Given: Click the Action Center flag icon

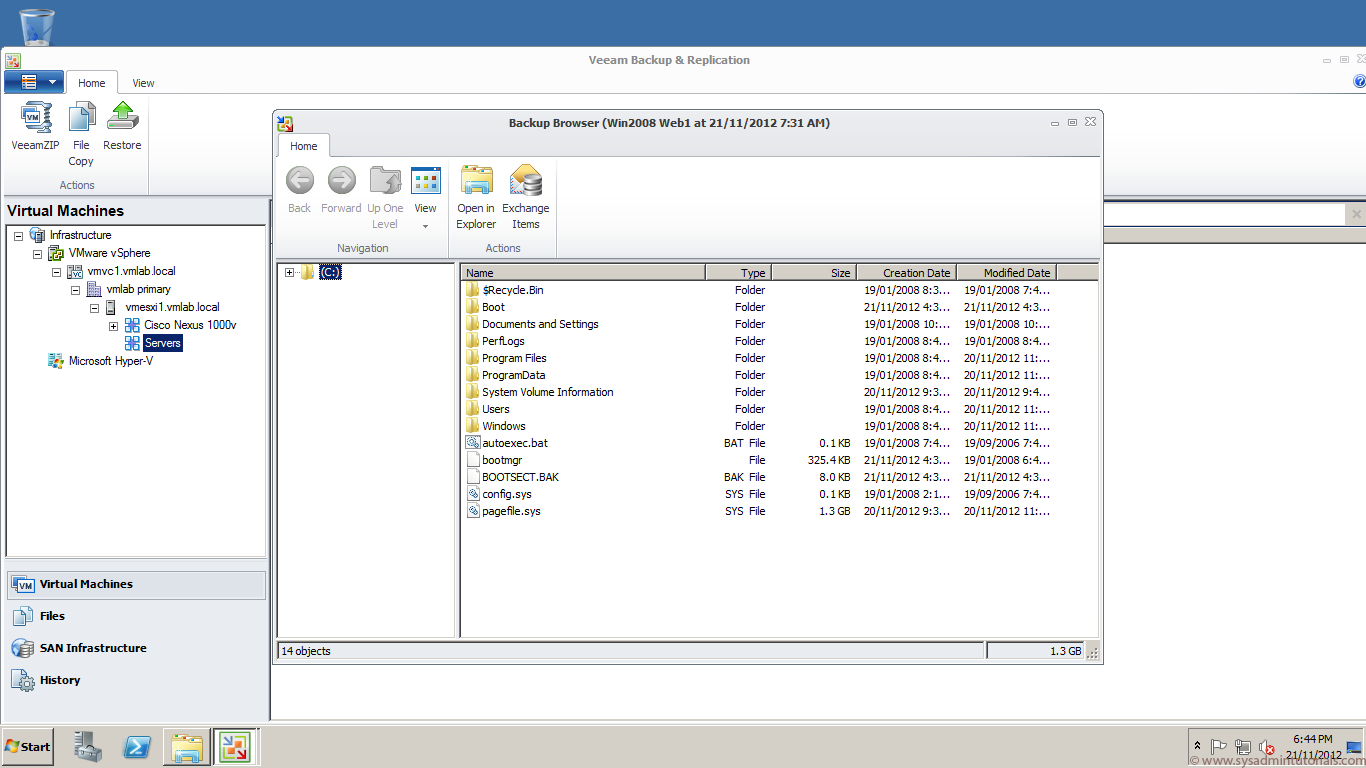Looking at the screenshot, I should tap(1219, 747).
